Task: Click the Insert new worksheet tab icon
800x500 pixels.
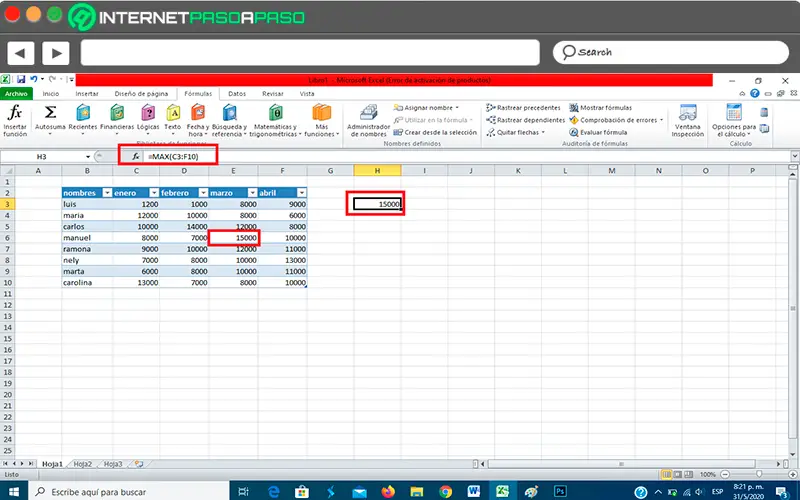Action: [x=139, y=464]
